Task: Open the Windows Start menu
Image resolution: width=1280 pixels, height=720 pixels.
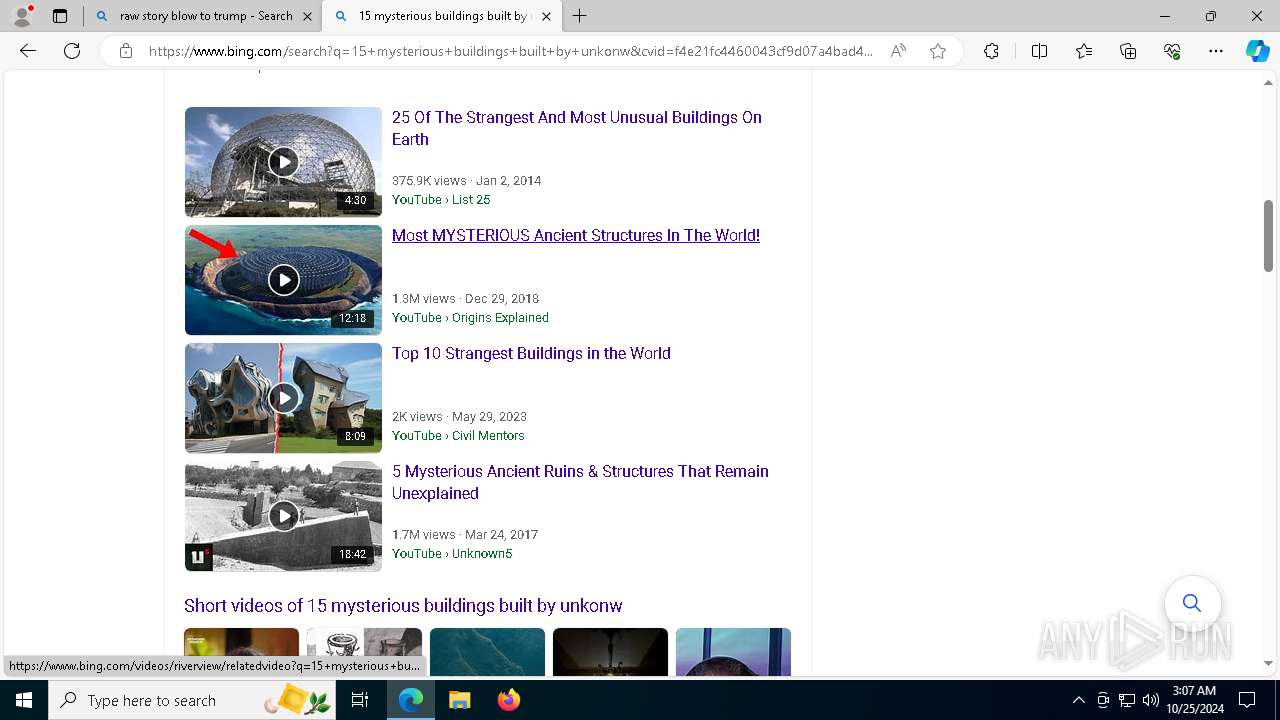Action: (24, 700)
